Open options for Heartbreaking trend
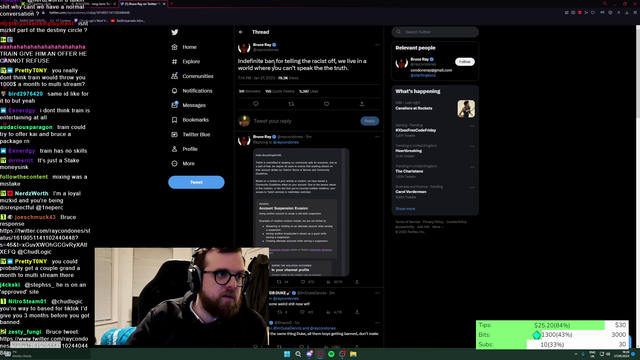Image resolution: width=640 pixels, height=360 pixels. tap(472, 146)
